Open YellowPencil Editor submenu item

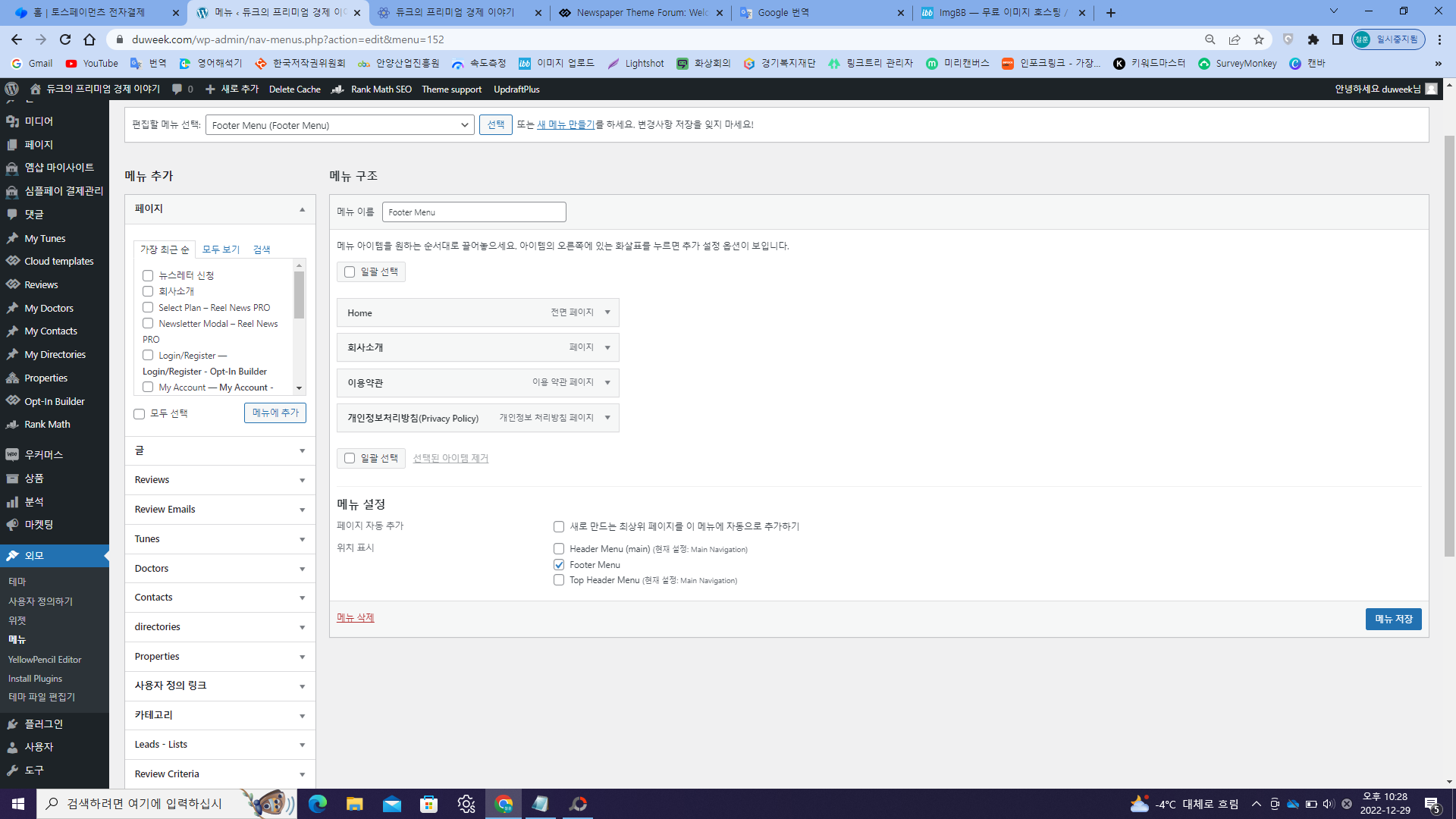[45, 660]
